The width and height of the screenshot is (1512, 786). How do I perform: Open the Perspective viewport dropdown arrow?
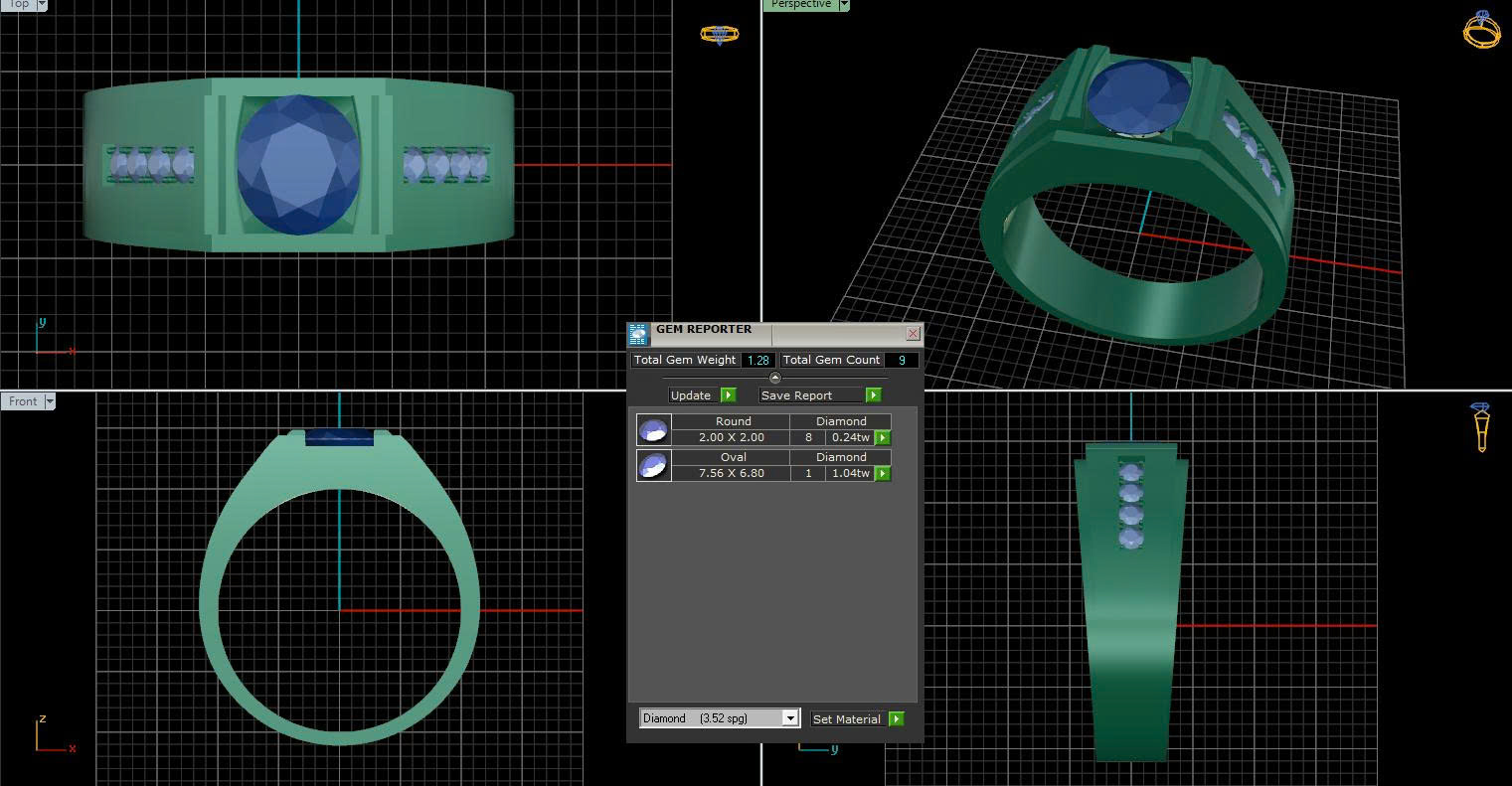(x=844, y=5)
